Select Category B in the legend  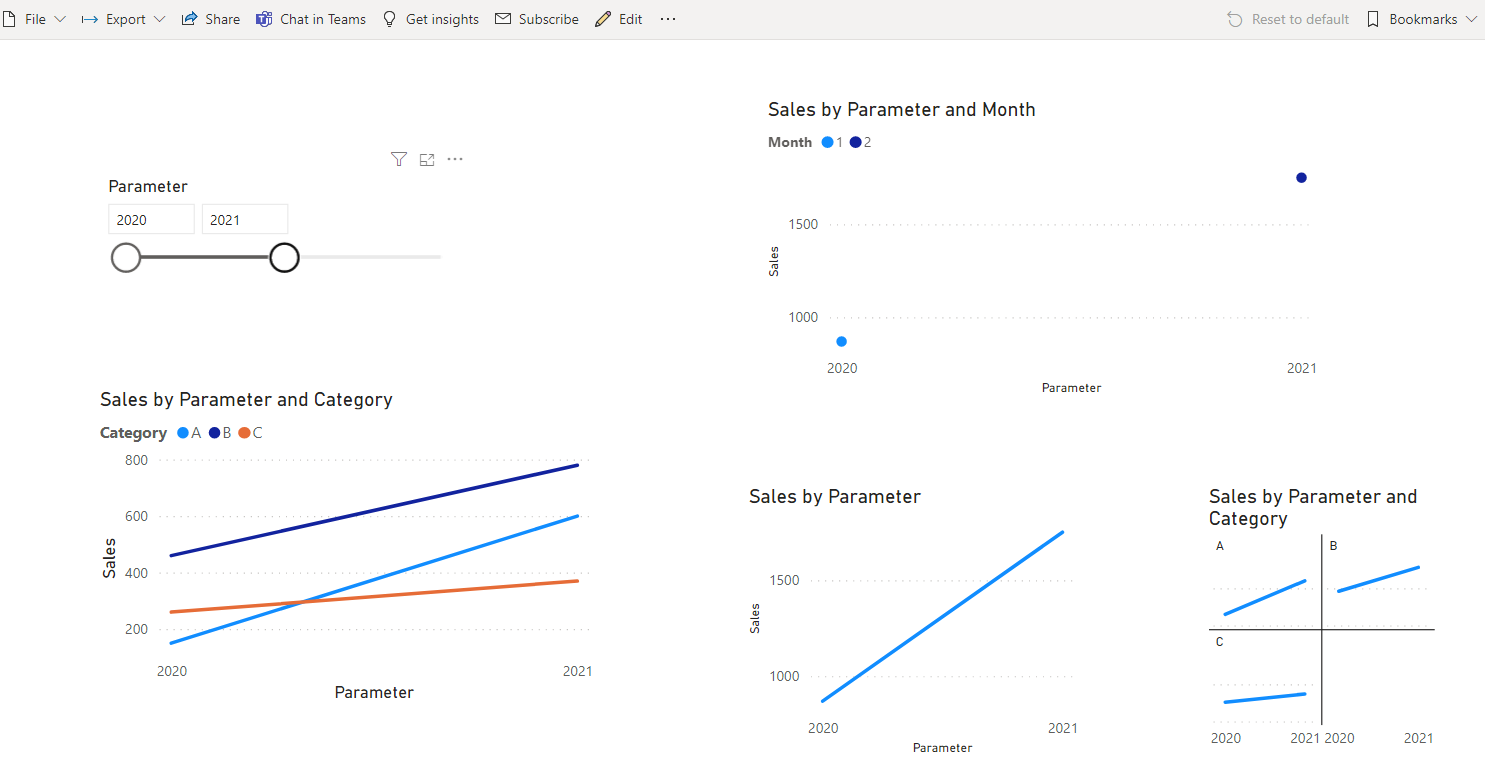[220, 433]
